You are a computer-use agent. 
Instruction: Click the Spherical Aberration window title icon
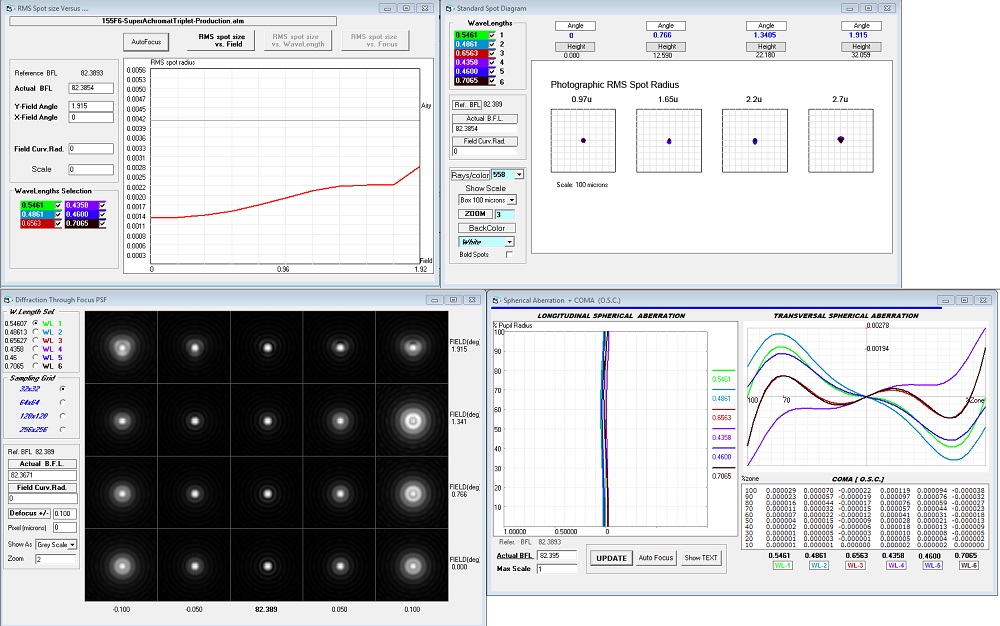[x=495, y=298]
